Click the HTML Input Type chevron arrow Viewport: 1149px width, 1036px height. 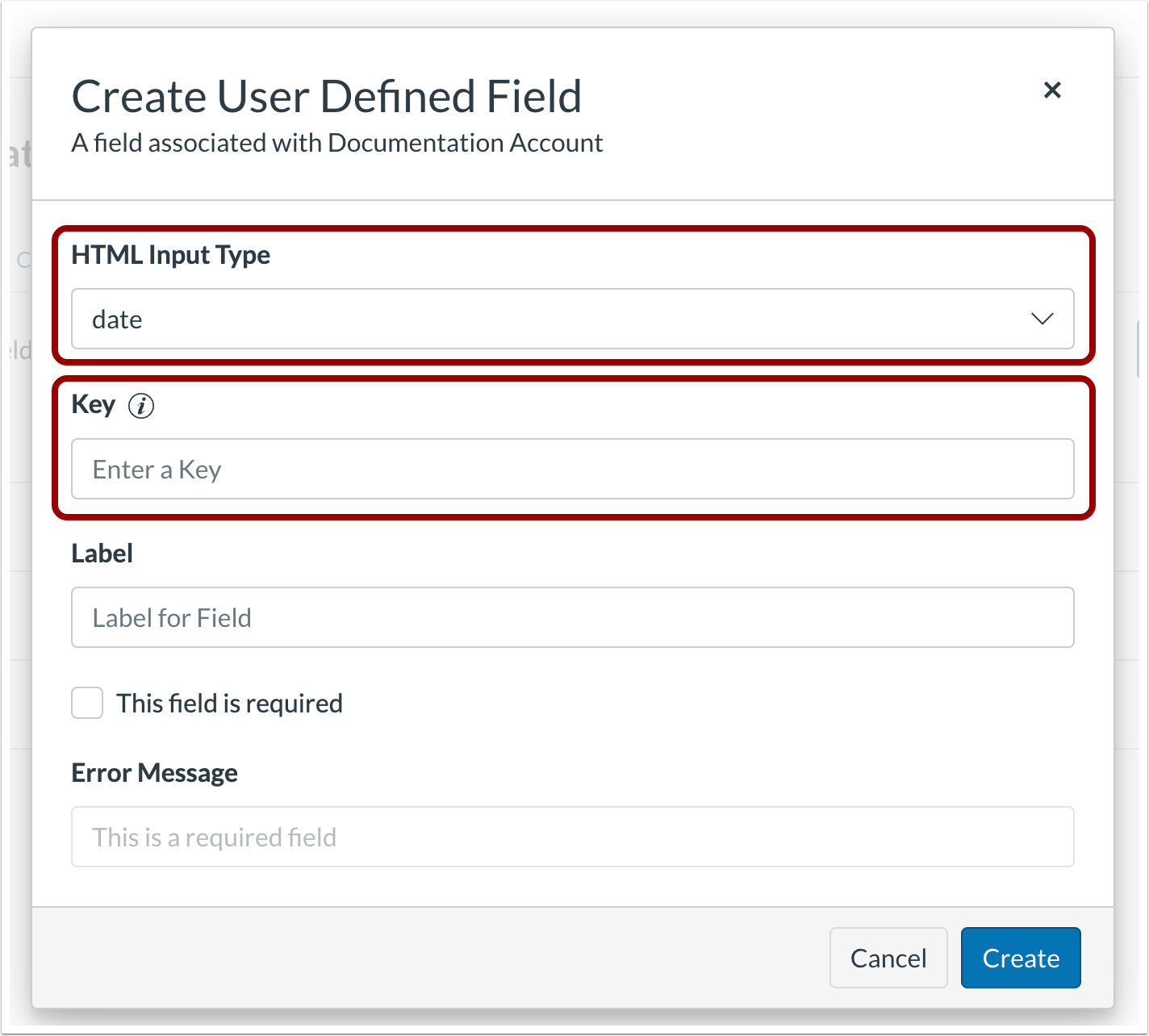coord(1042,319)
